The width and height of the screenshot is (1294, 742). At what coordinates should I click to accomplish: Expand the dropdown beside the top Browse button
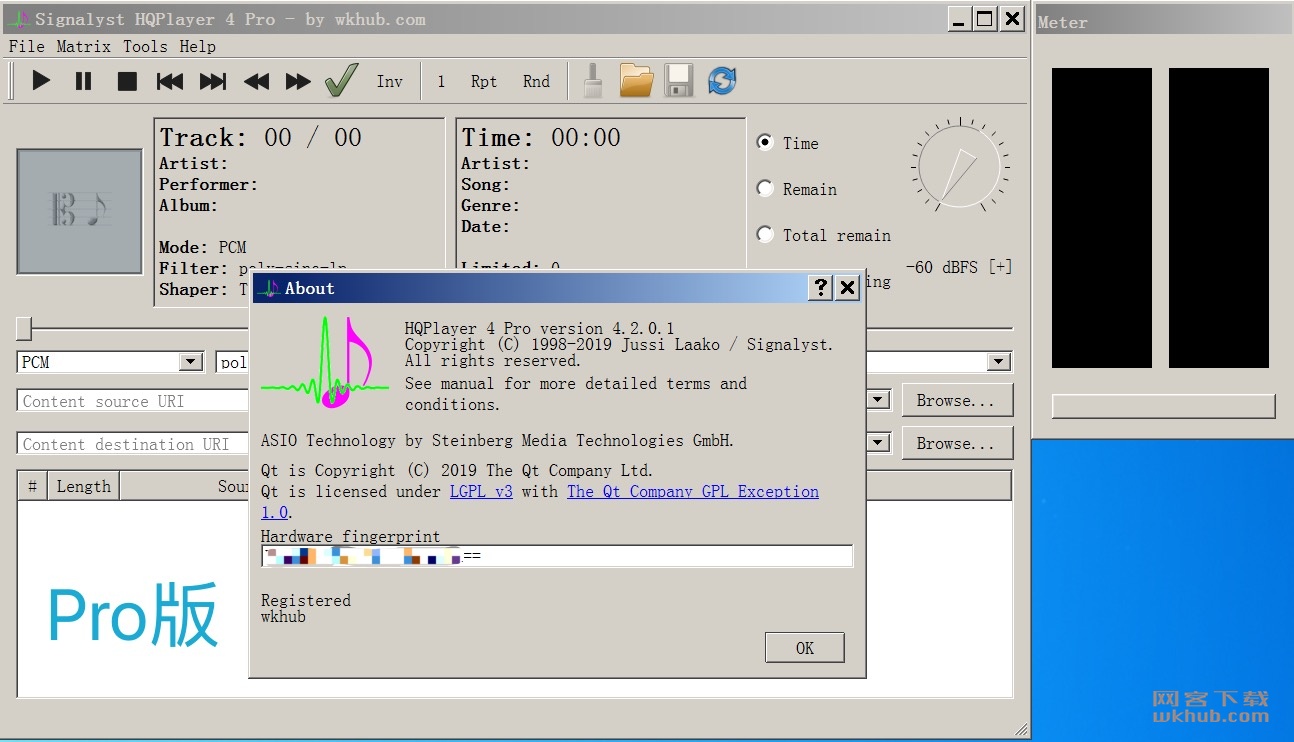tap(878, 400)
